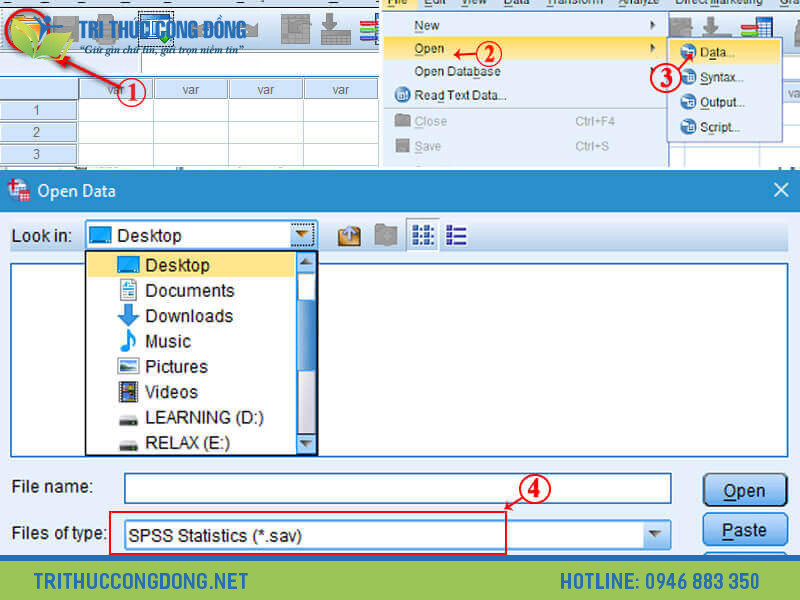Select row 1 header in data grid
The width and height of the screenshot is (800, 600).
(x=38, y=110)
